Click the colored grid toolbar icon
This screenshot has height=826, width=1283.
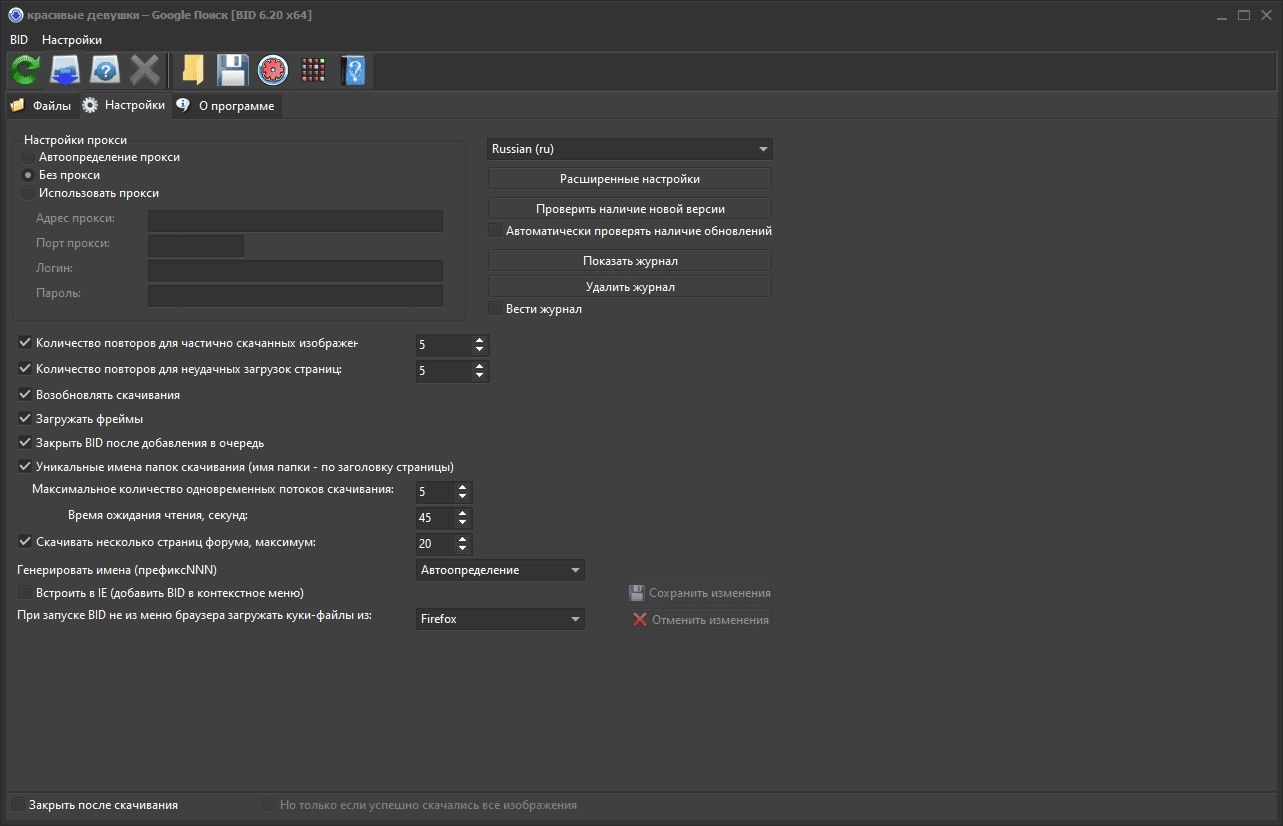coord(313,70)
